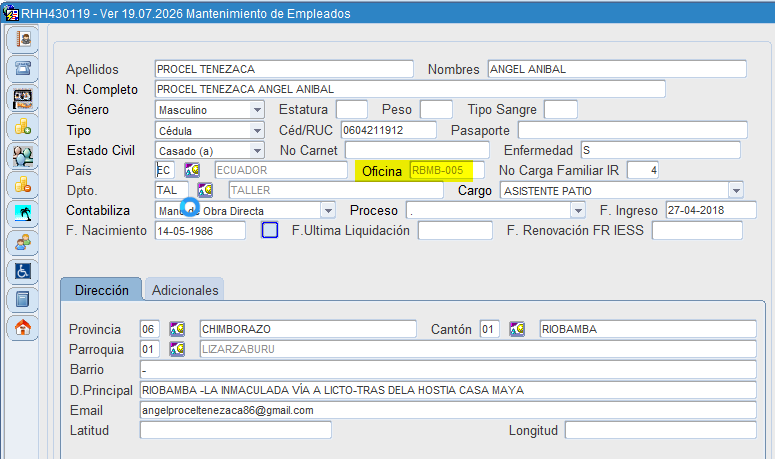Click the Tipo Sangre input field
775x459 pixels.
560,109
